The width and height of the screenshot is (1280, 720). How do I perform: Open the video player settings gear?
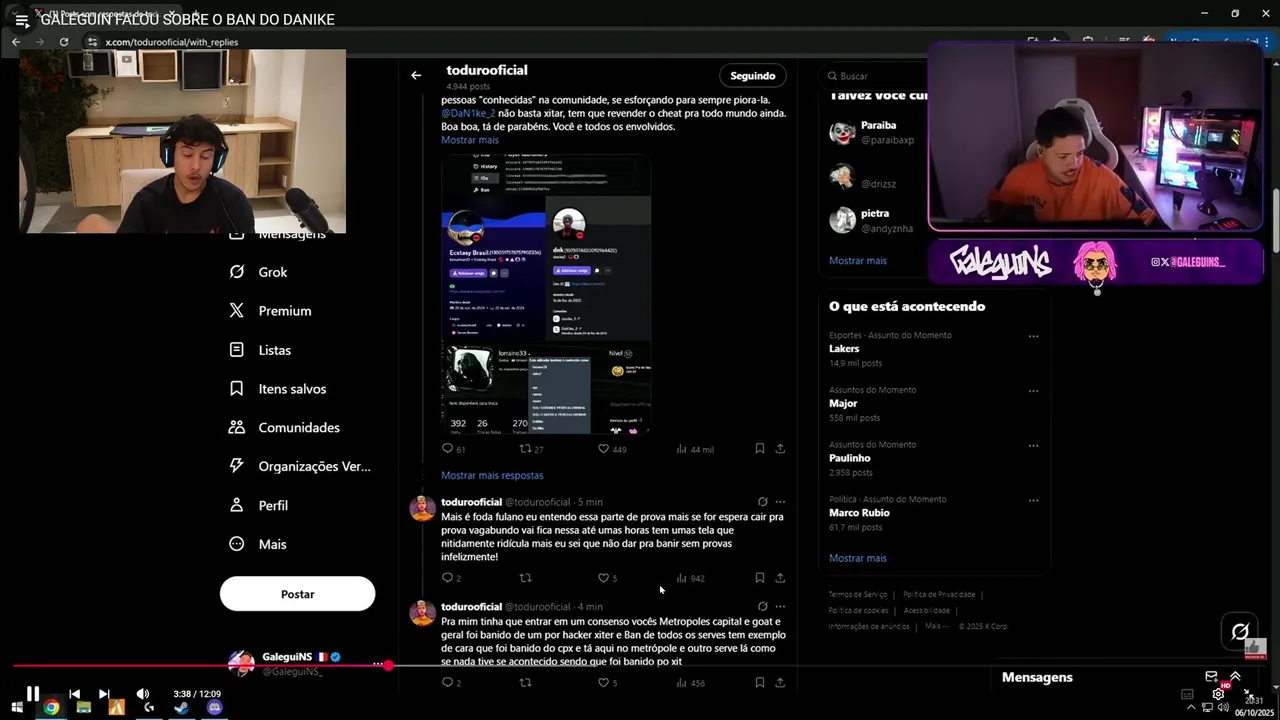[x=1218, y=693]
